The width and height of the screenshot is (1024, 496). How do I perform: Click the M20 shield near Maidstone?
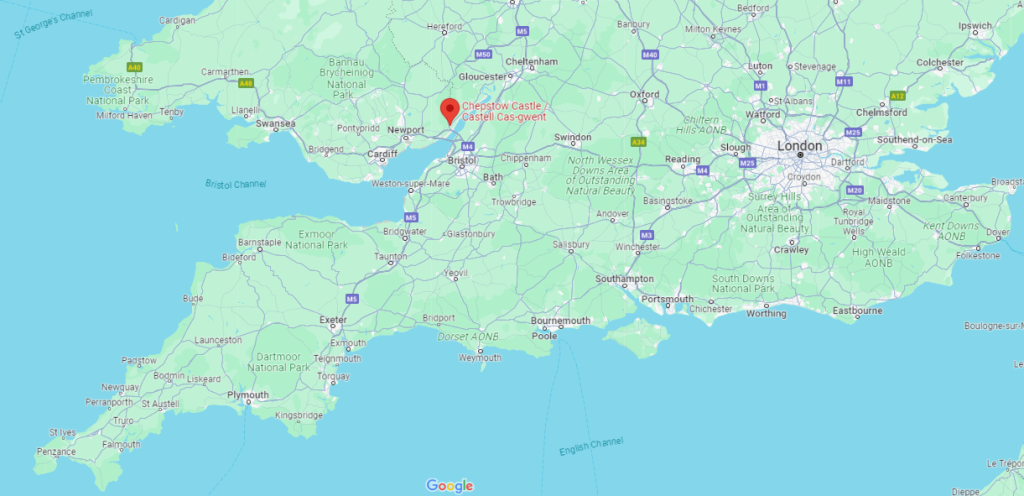854,190
